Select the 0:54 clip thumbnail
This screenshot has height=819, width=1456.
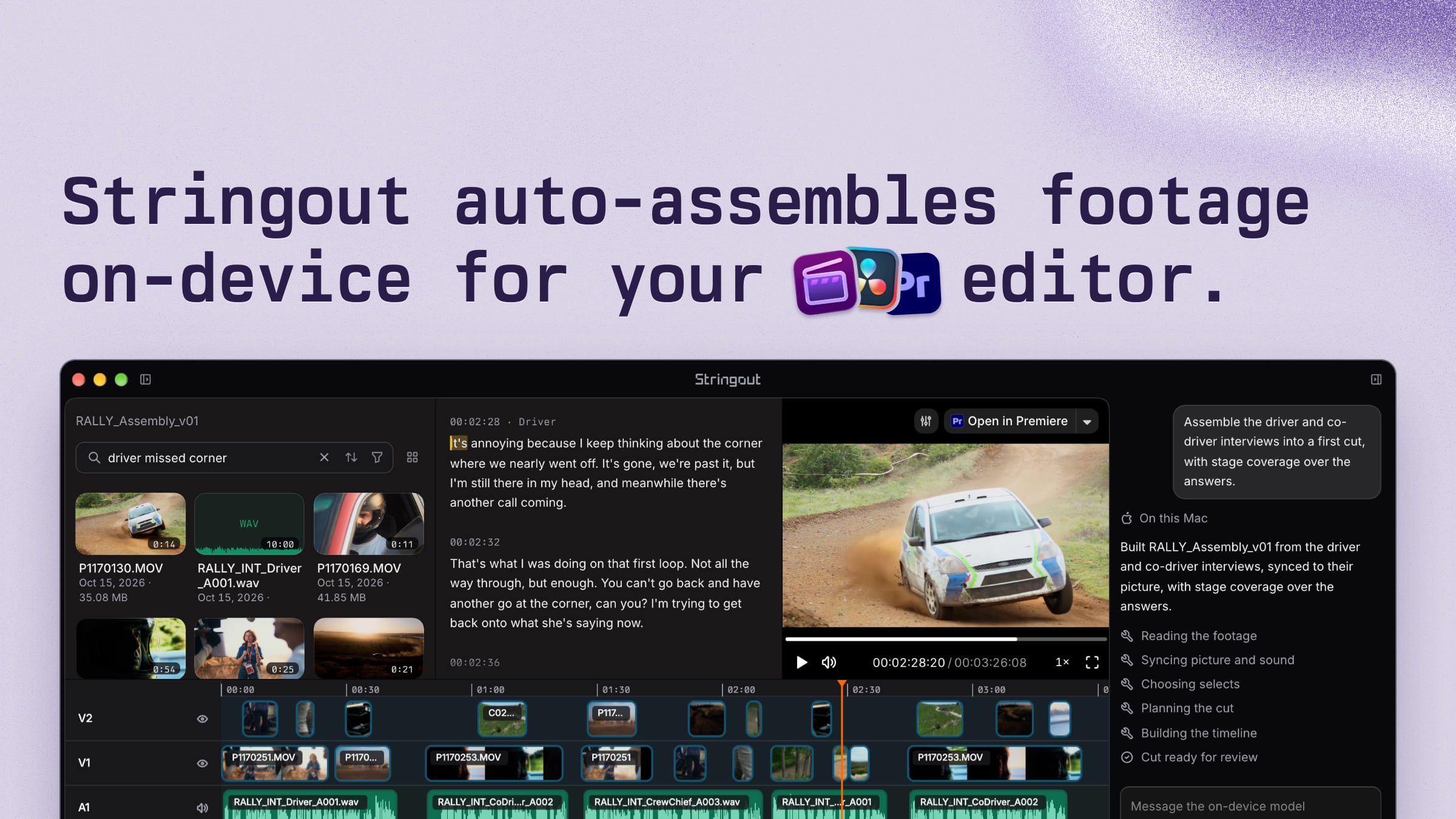pos(130,648)
